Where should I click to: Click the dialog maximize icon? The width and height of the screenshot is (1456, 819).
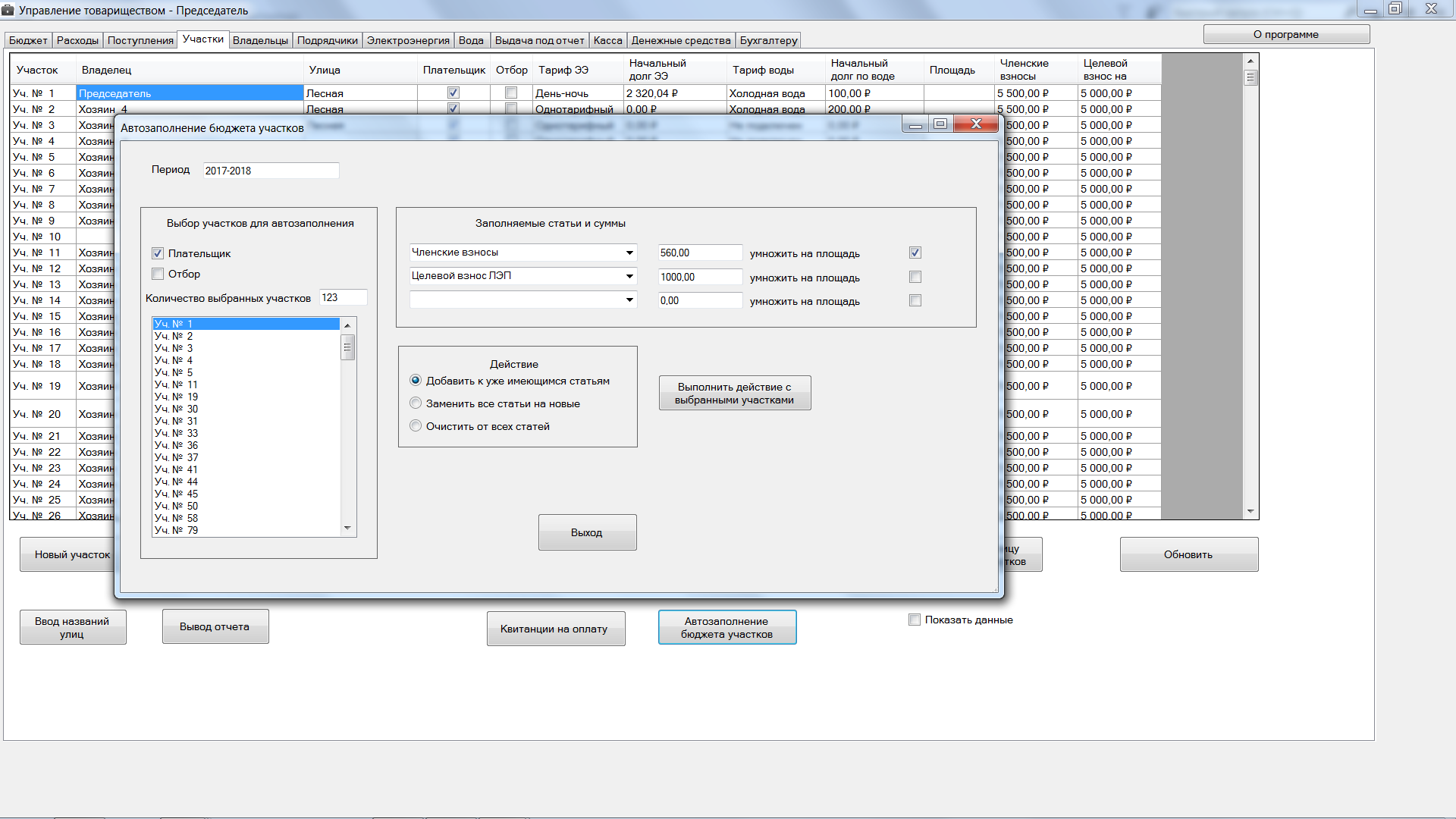coord(940,124)
